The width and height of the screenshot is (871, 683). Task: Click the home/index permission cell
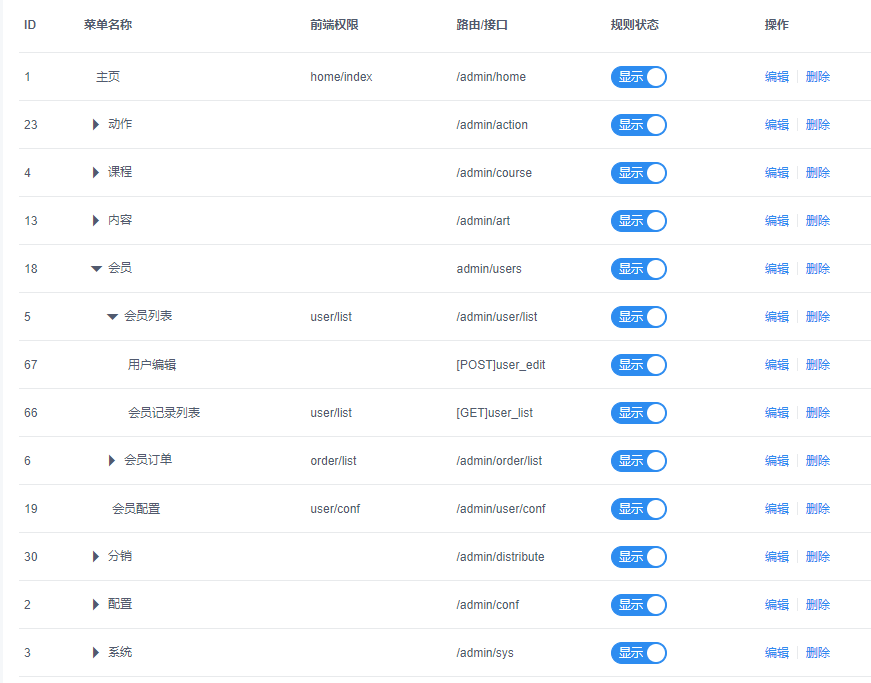(x=341, y=77)
